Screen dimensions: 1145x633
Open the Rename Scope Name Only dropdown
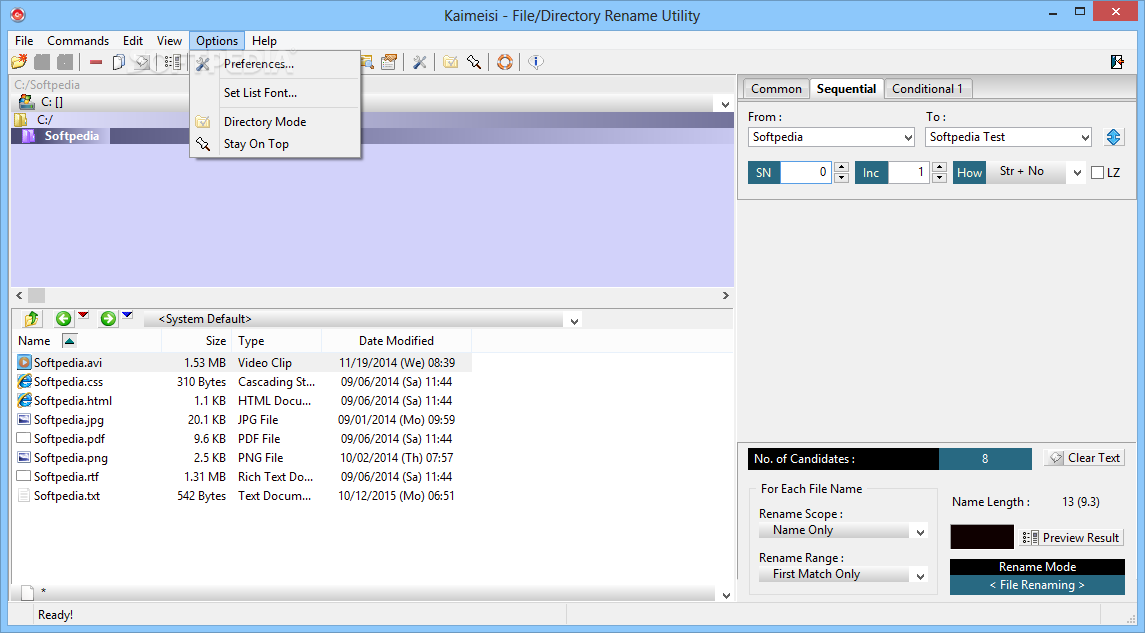click(x=920, y=532)
